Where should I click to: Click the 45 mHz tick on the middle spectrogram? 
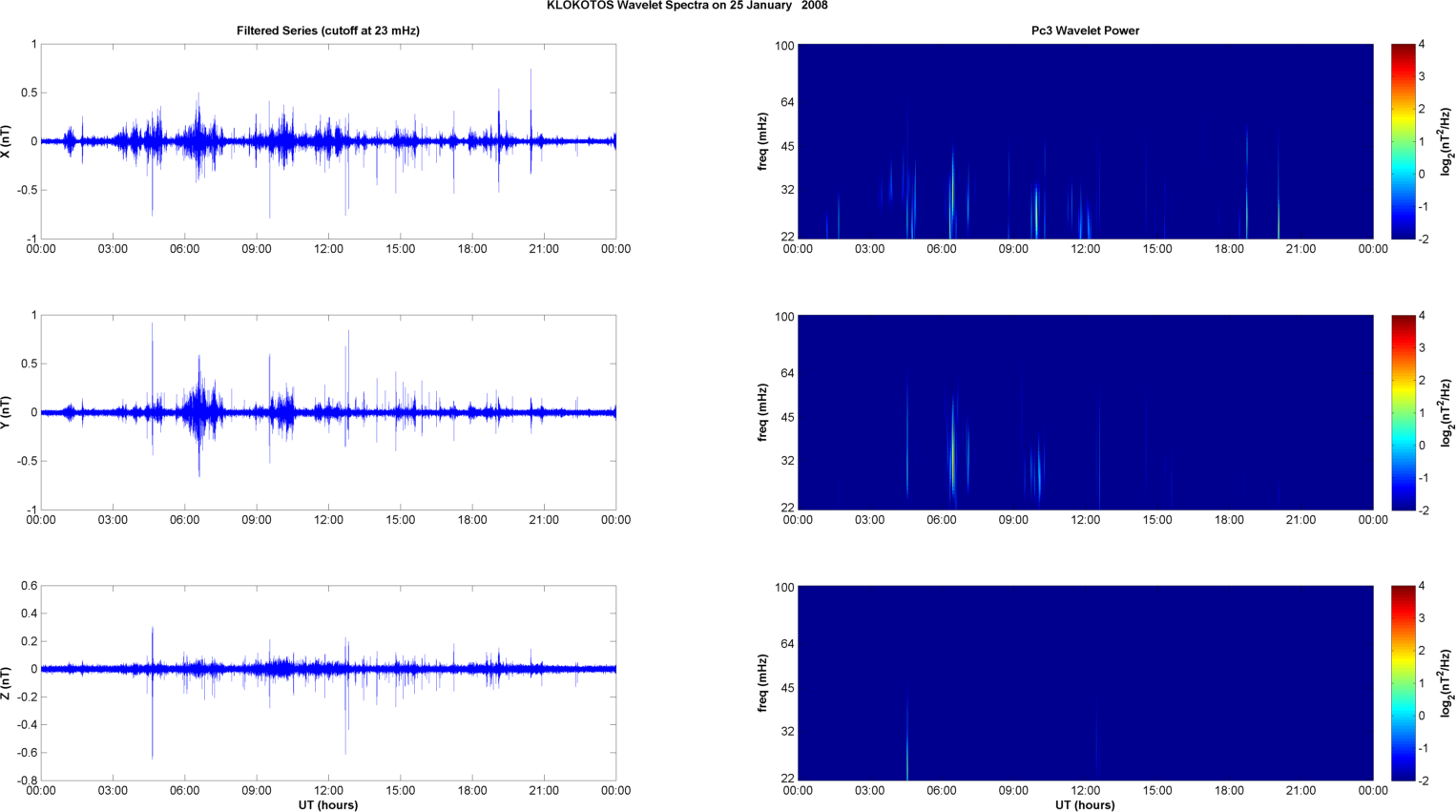coord(787,417)
